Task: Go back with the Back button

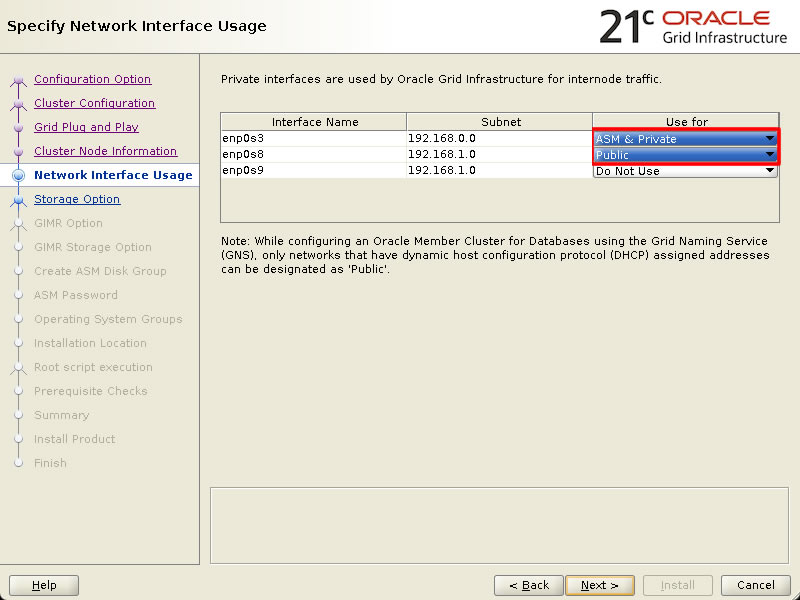Action: click(x=529, y=585)
